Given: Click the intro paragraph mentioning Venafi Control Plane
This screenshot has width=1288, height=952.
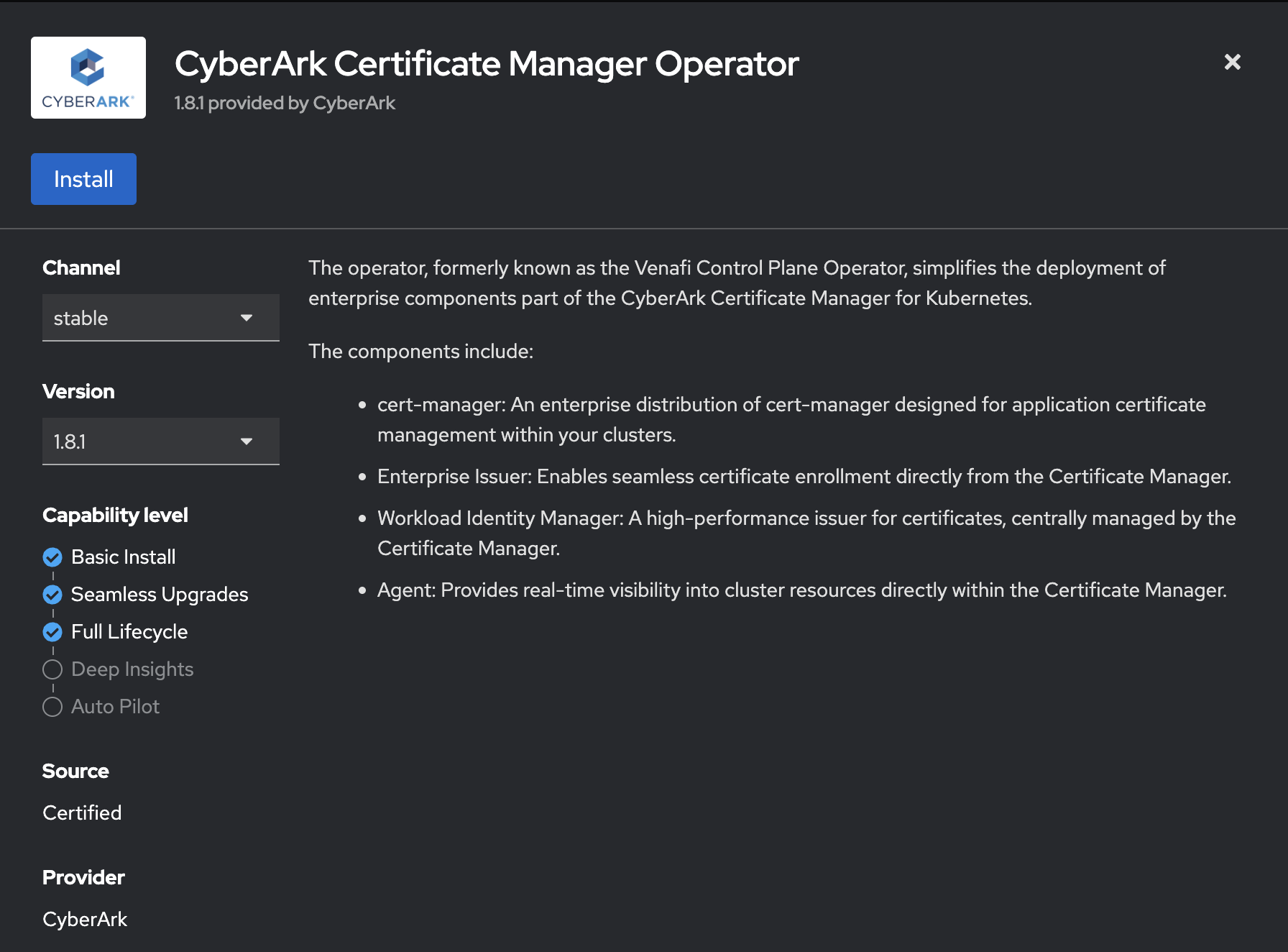Looking at the screenshot, I should 737,283.
